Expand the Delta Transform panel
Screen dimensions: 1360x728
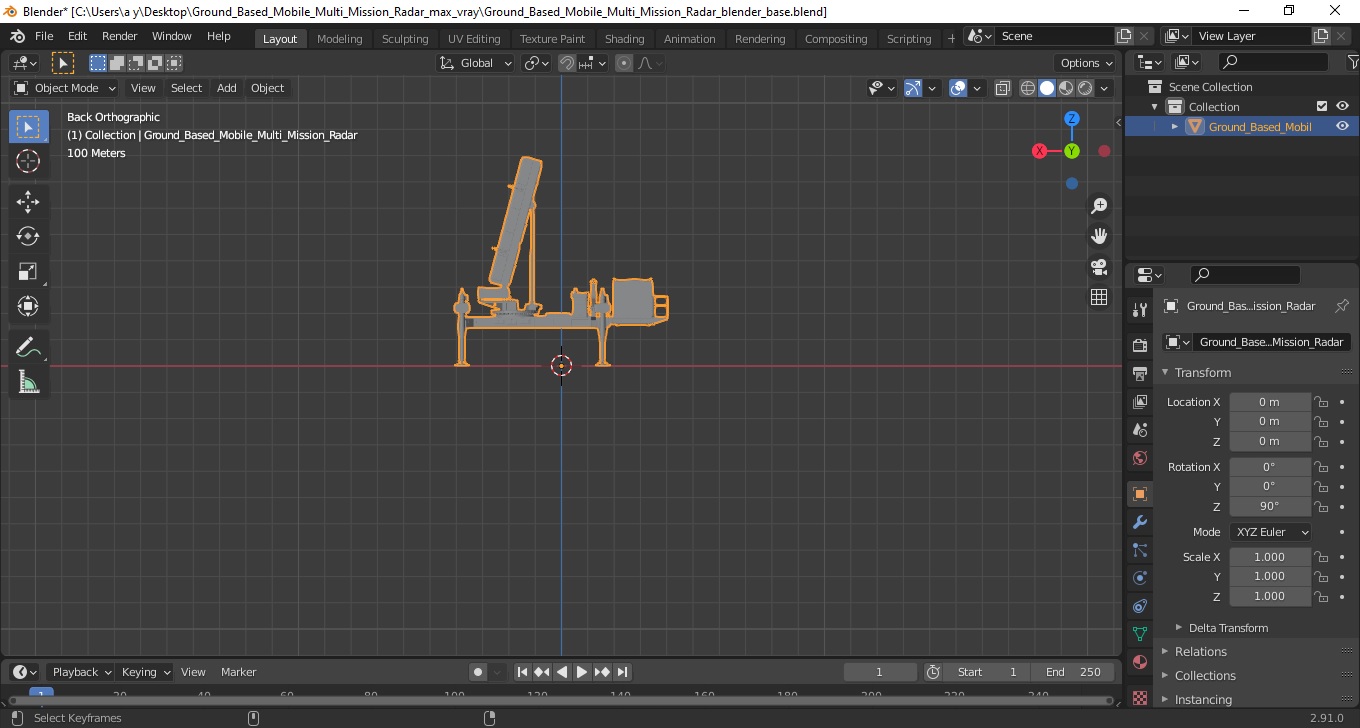[x=1228, y=628]
